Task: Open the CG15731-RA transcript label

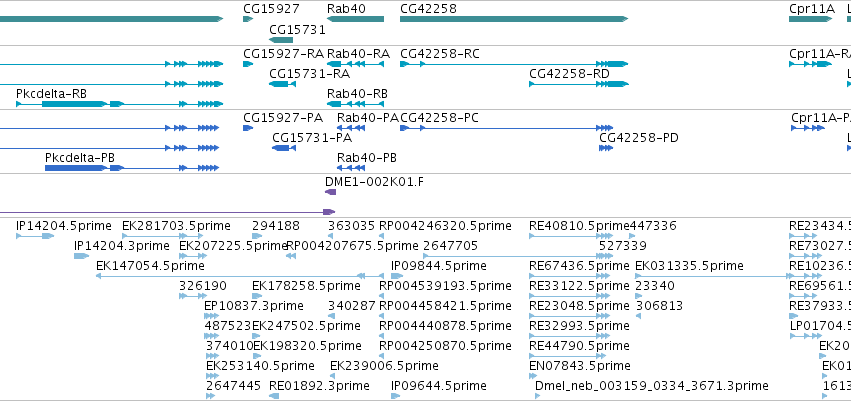Action: (x=309, y=74)
